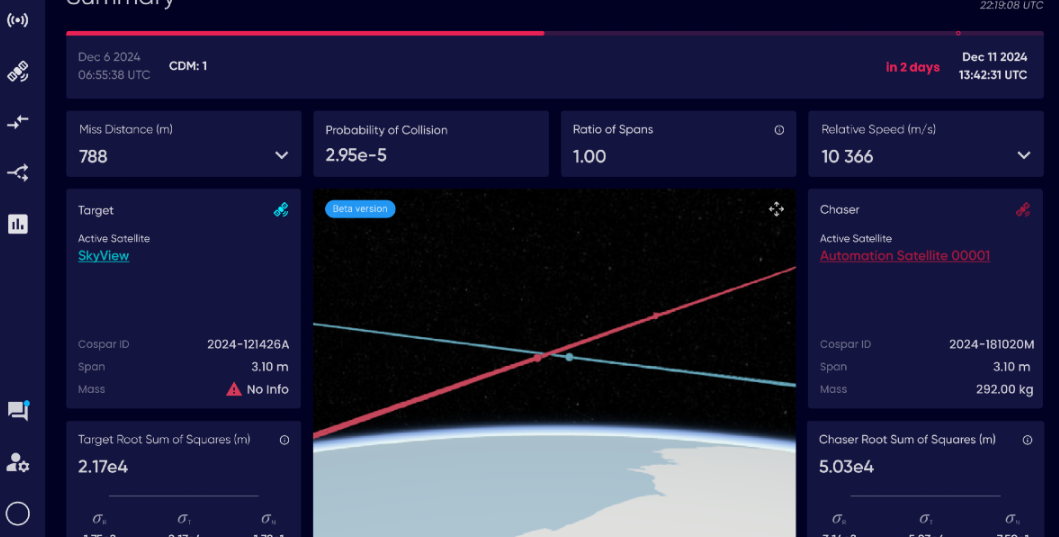Viewport: 1059px width, 537px height.
Task: Click the red Chaser satellite icon
Action: (1023, 210)
